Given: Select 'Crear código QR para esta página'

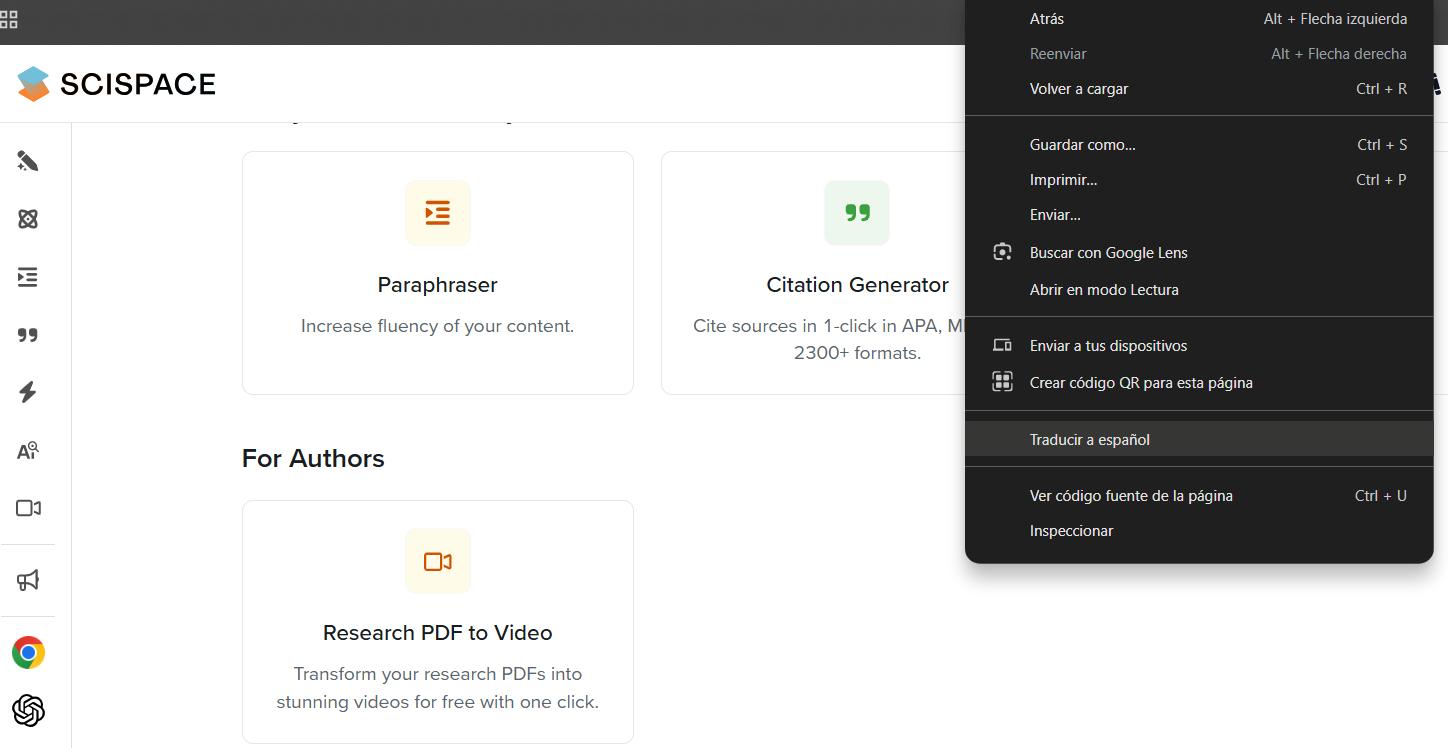Looking at the screenshot, I should pos(1141,383).
